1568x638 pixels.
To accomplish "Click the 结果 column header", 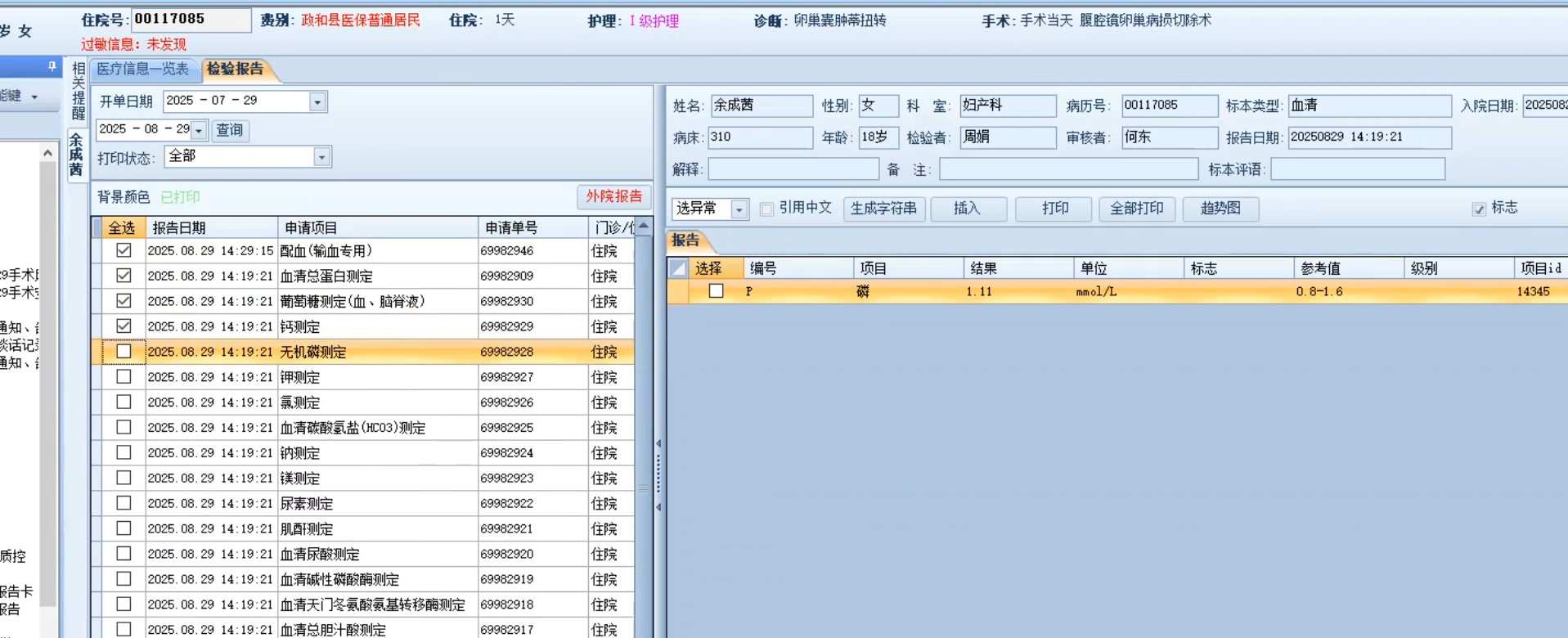I will [x=1018, y=268].
